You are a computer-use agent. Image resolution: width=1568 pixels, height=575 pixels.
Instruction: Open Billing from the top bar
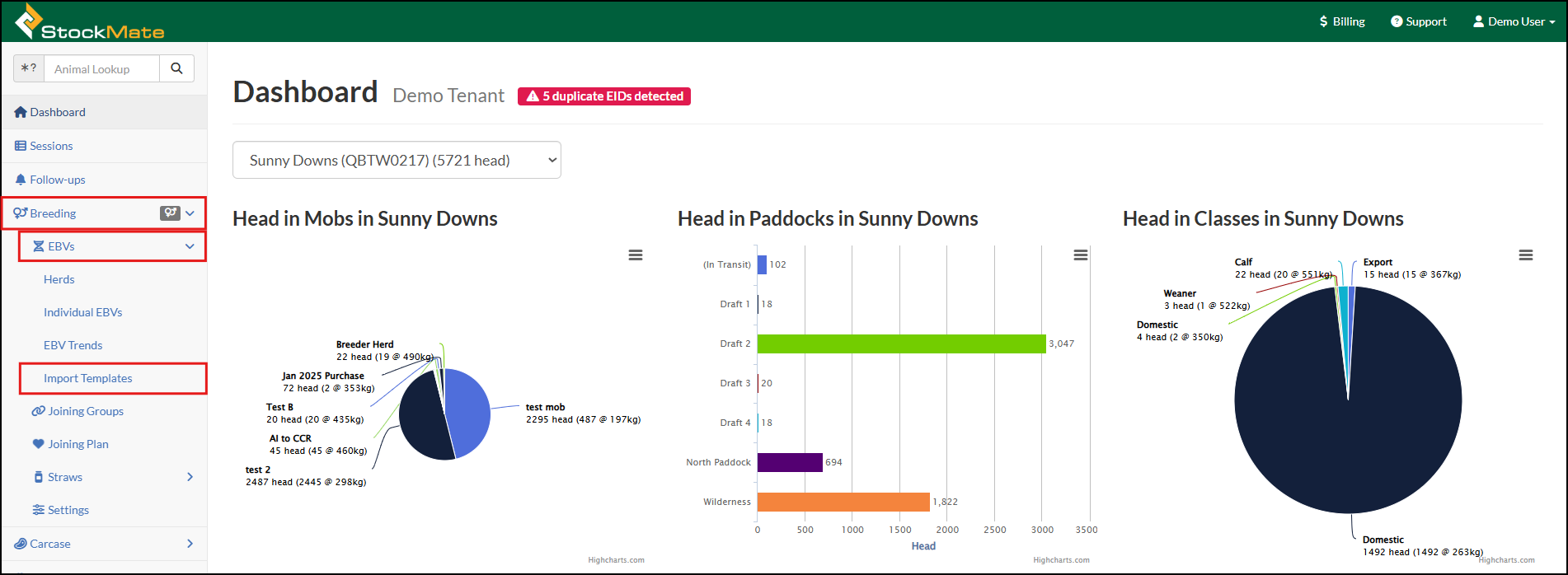(1342, 21)
